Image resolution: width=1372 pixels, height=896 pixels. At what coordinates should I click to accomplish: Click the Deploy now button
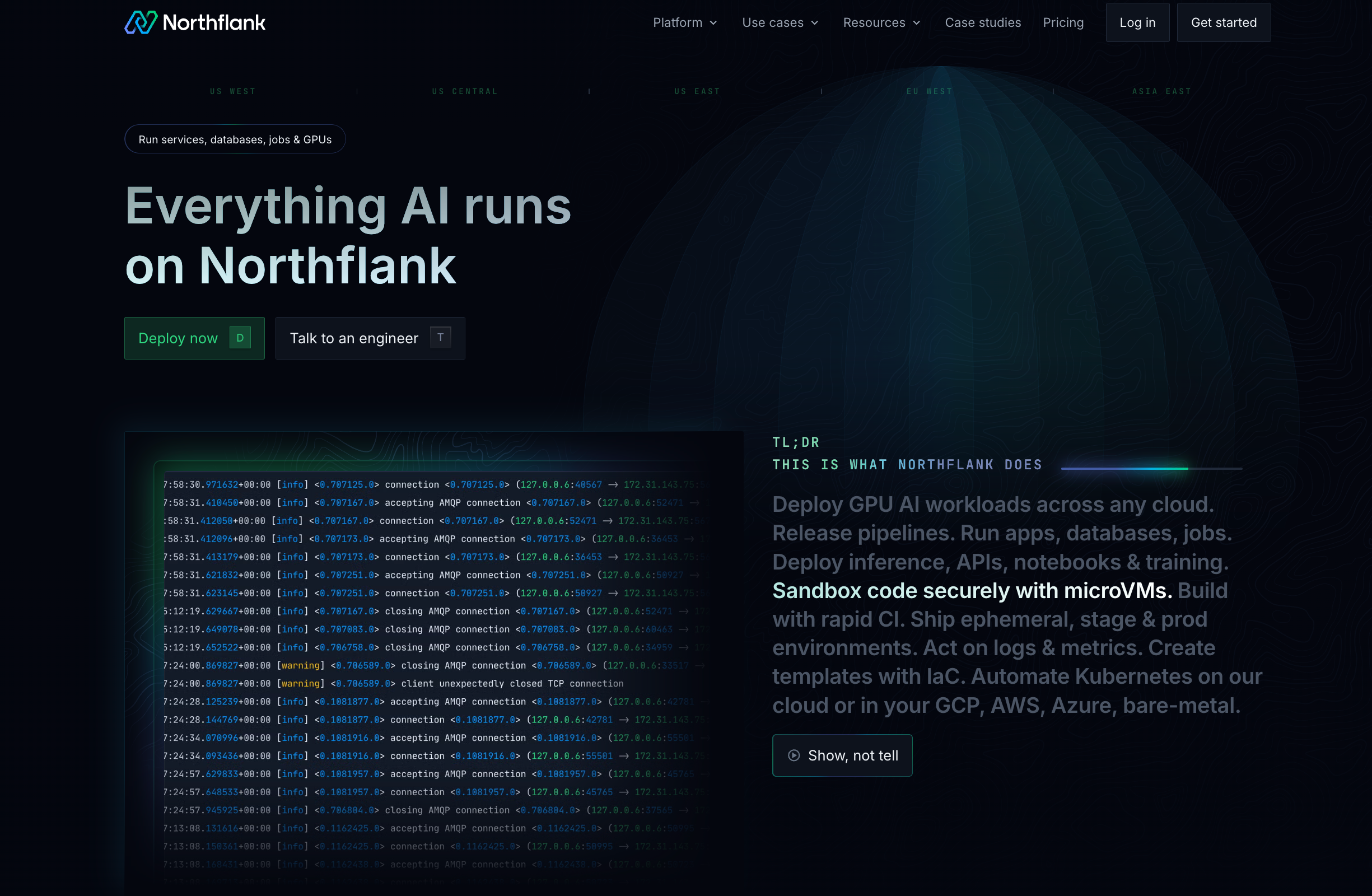[x=194, y=338]
